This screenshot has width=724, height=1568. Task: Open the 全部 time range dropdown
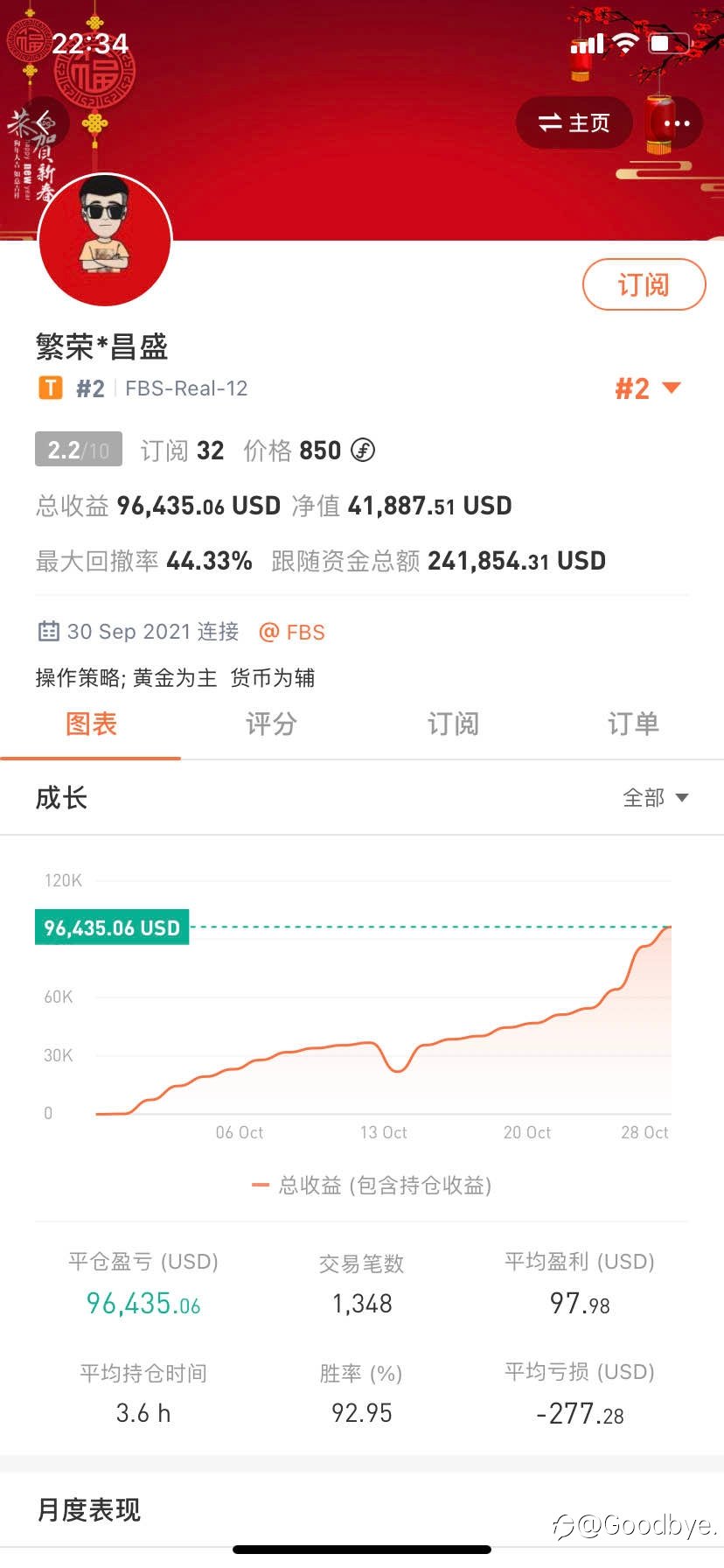click(655, 797)
